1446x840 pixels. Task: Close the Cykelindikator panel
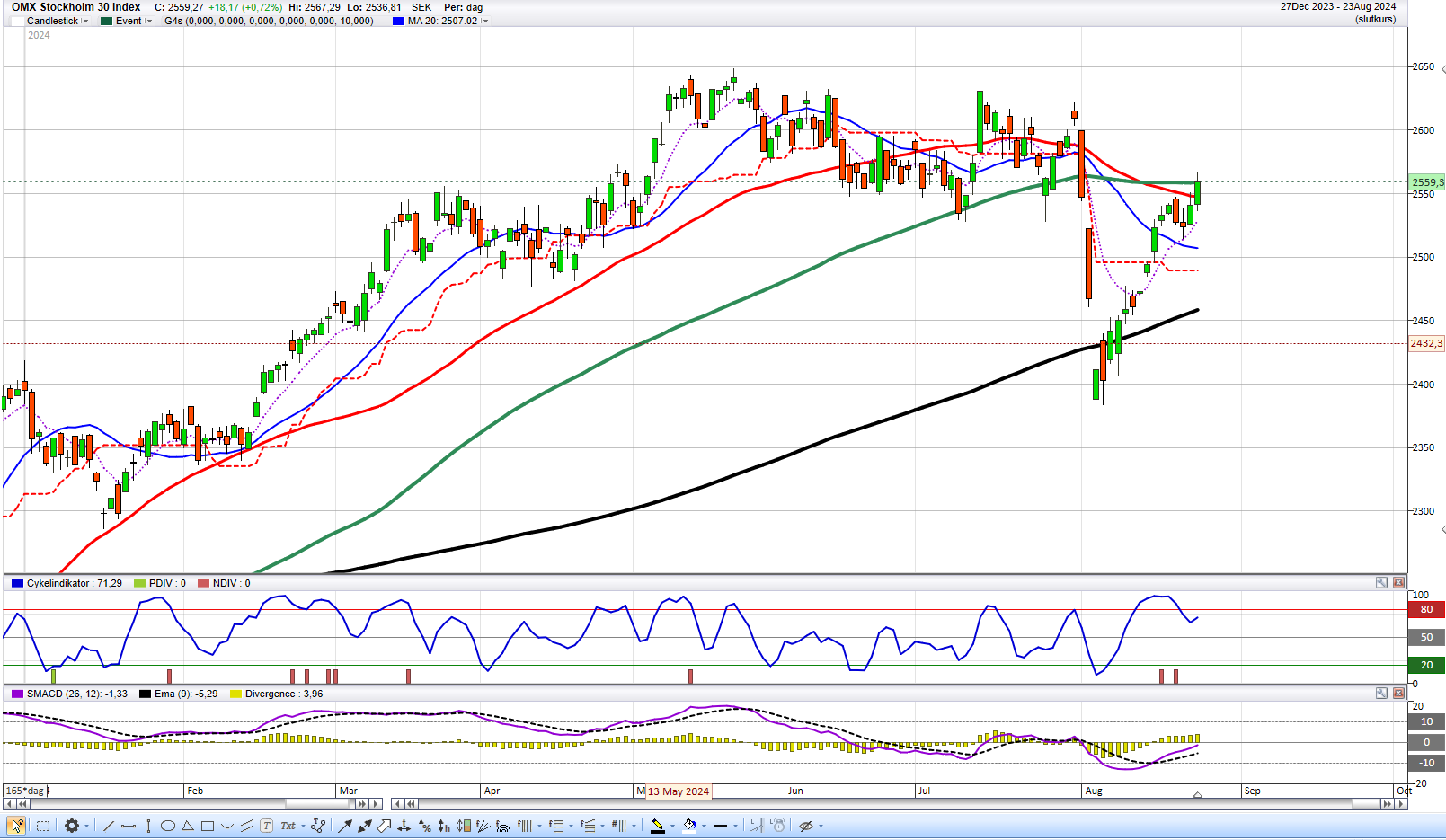click(x=1398, y=583)
